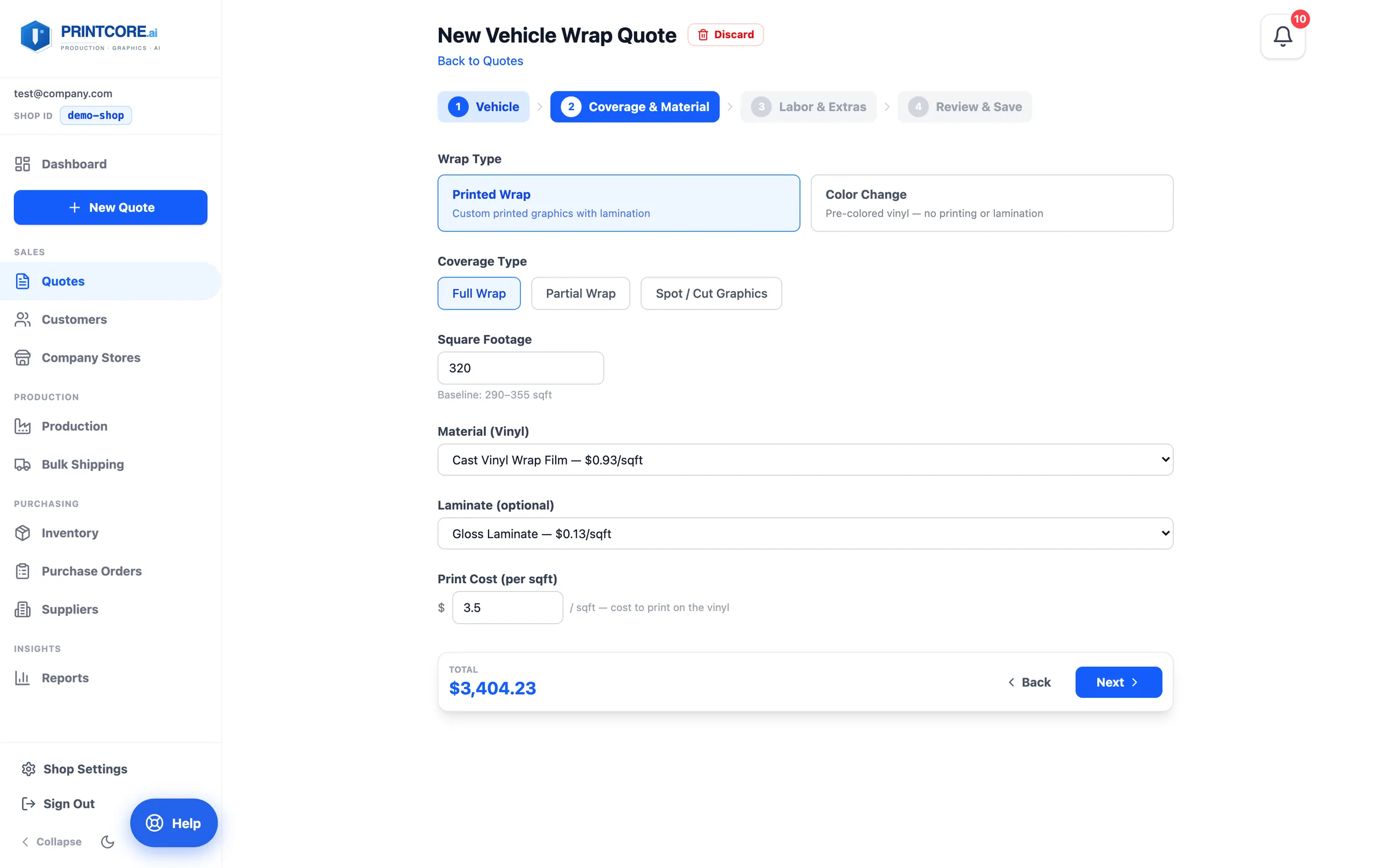This screenshot has width=1389, height=868.
Task: Open Dashboard in sidebar
Action: [x=111, y=164]
